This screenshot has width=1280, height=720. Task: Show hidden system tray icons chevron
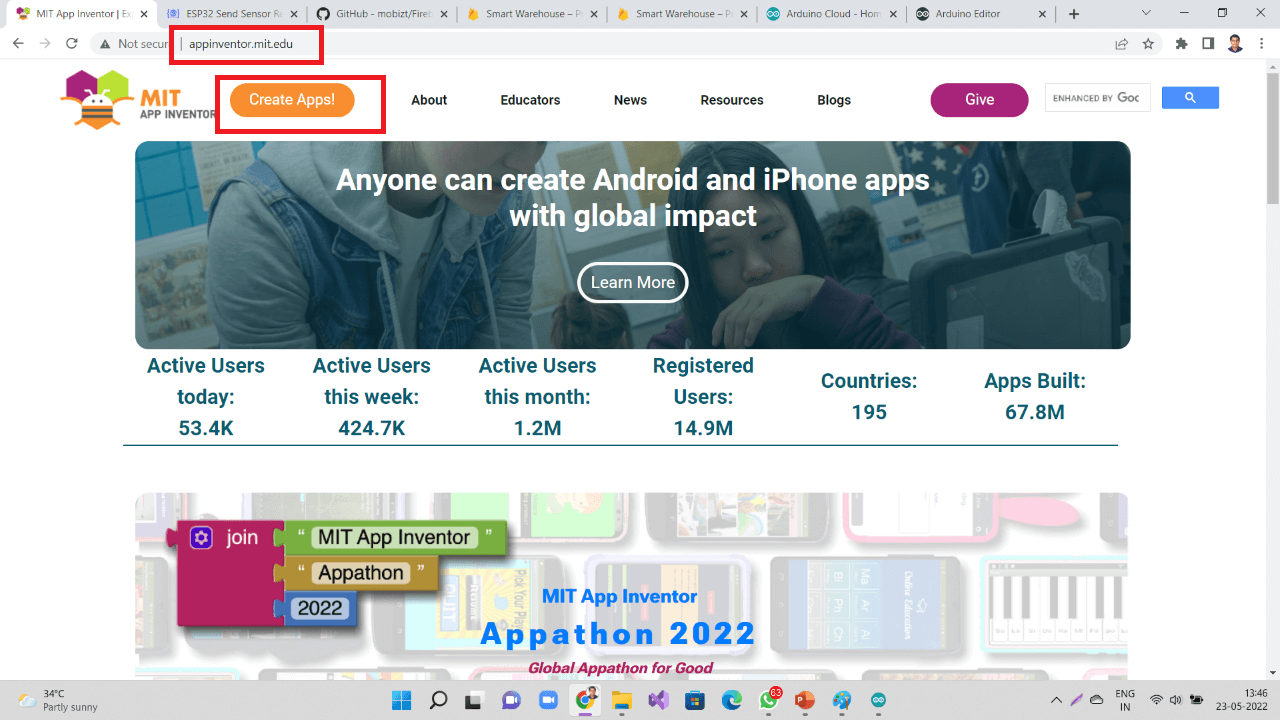click(x=1056, y=700)
